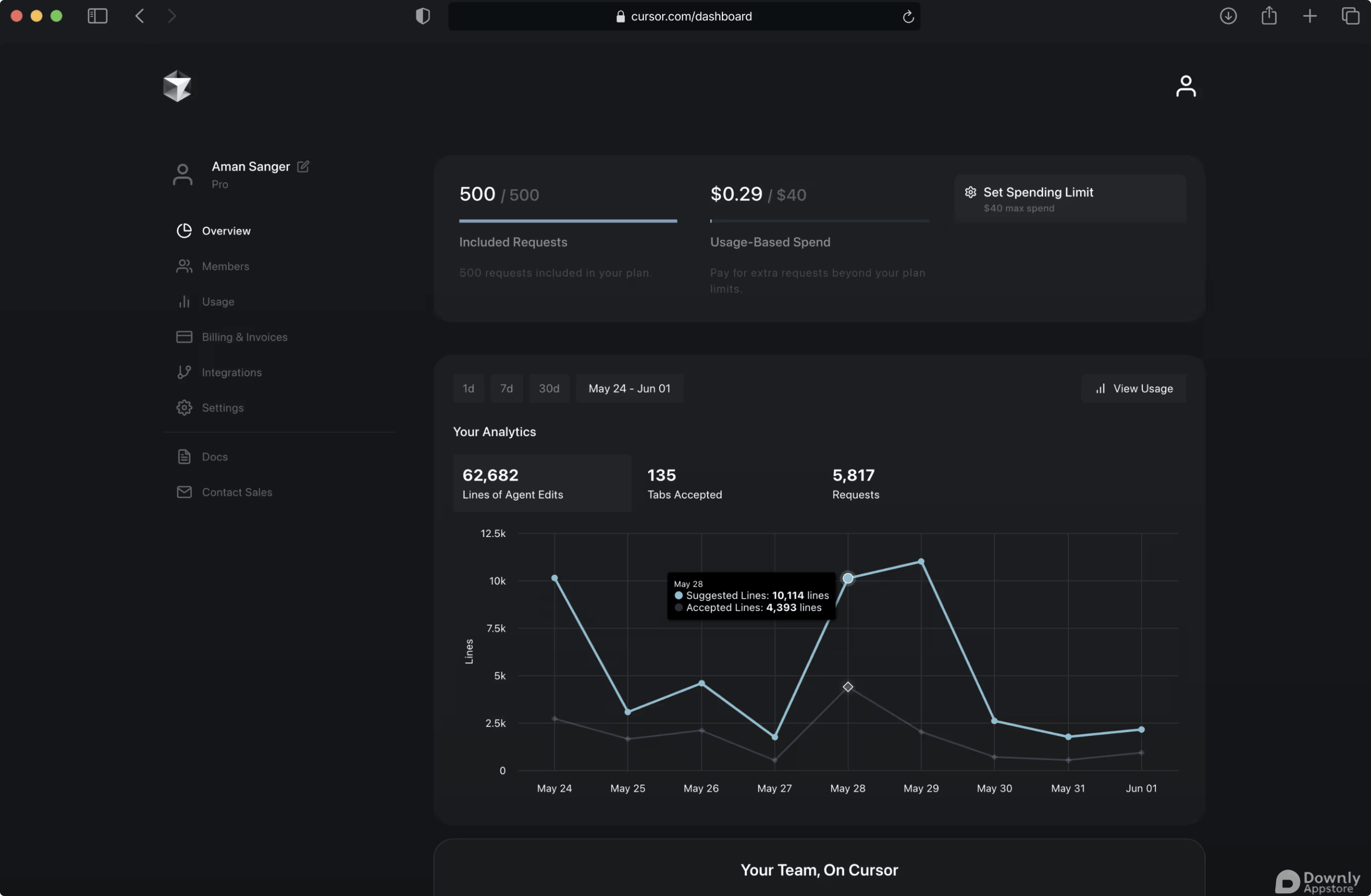The height and width of the screenshot is (896, 1371).
Task: Click the May 26 suggested lines point
Action: [x=701, y=684]
